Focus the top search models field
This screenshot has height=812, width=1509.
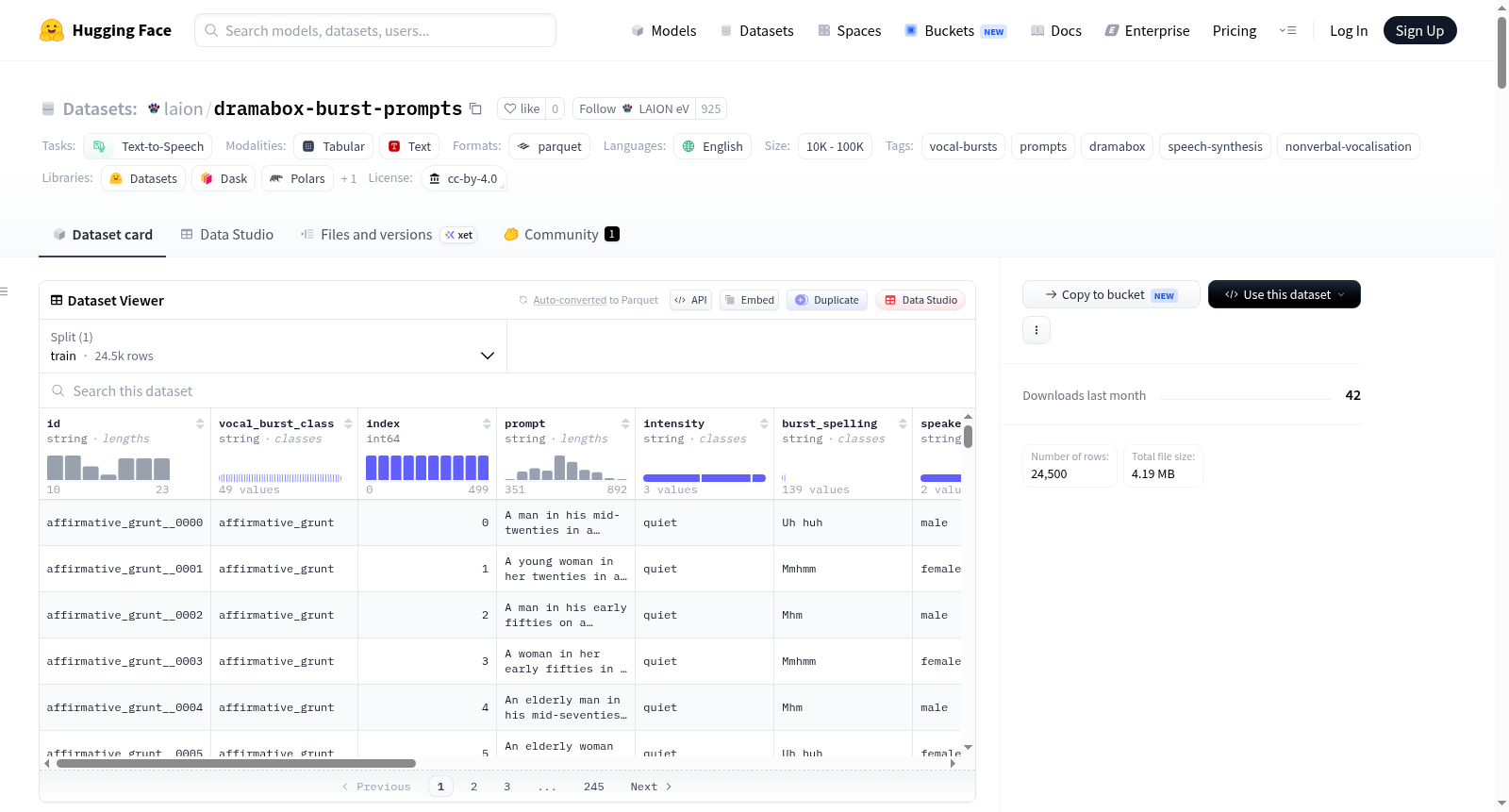(x=375, y=30)
